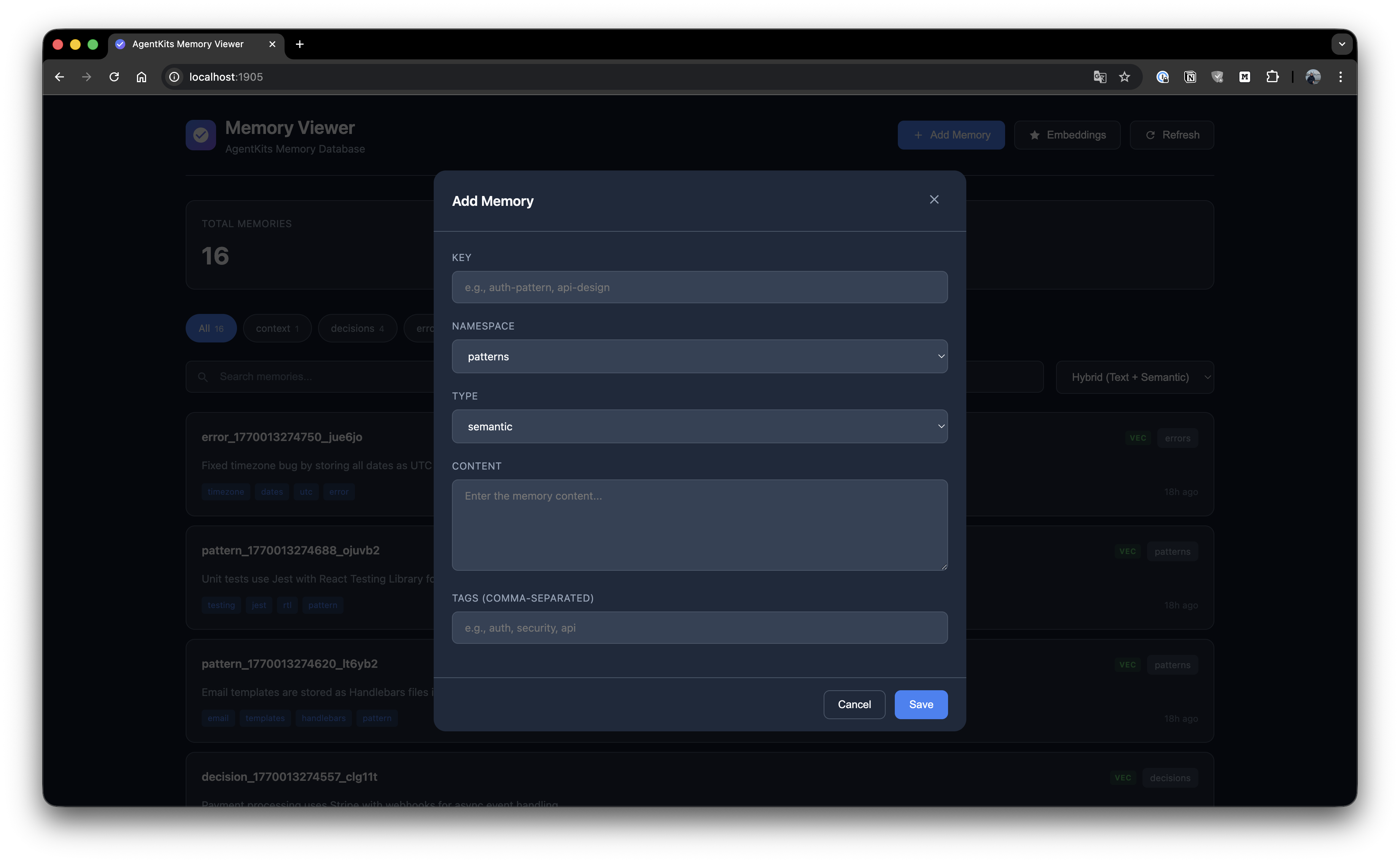Click the Content textarea
The width and height of the screenshot is (1400, 863).
pyautogui.click(x=700, y=524)
